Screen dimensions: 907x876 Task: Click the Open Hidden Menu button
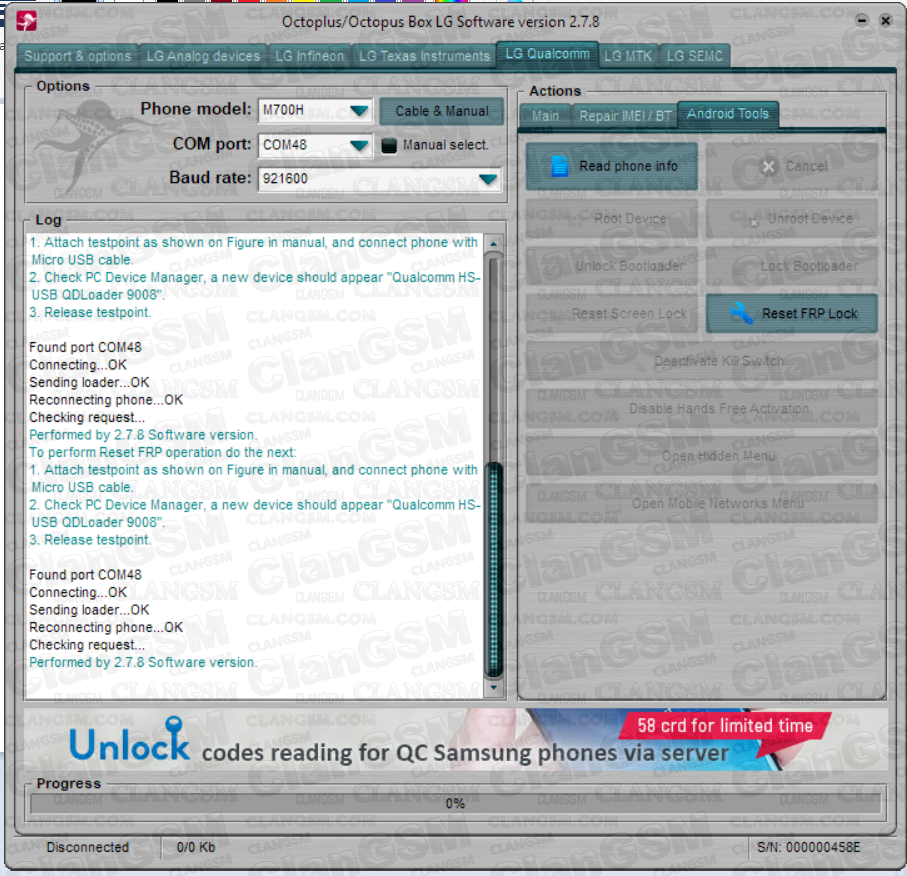tap(702, 456)
